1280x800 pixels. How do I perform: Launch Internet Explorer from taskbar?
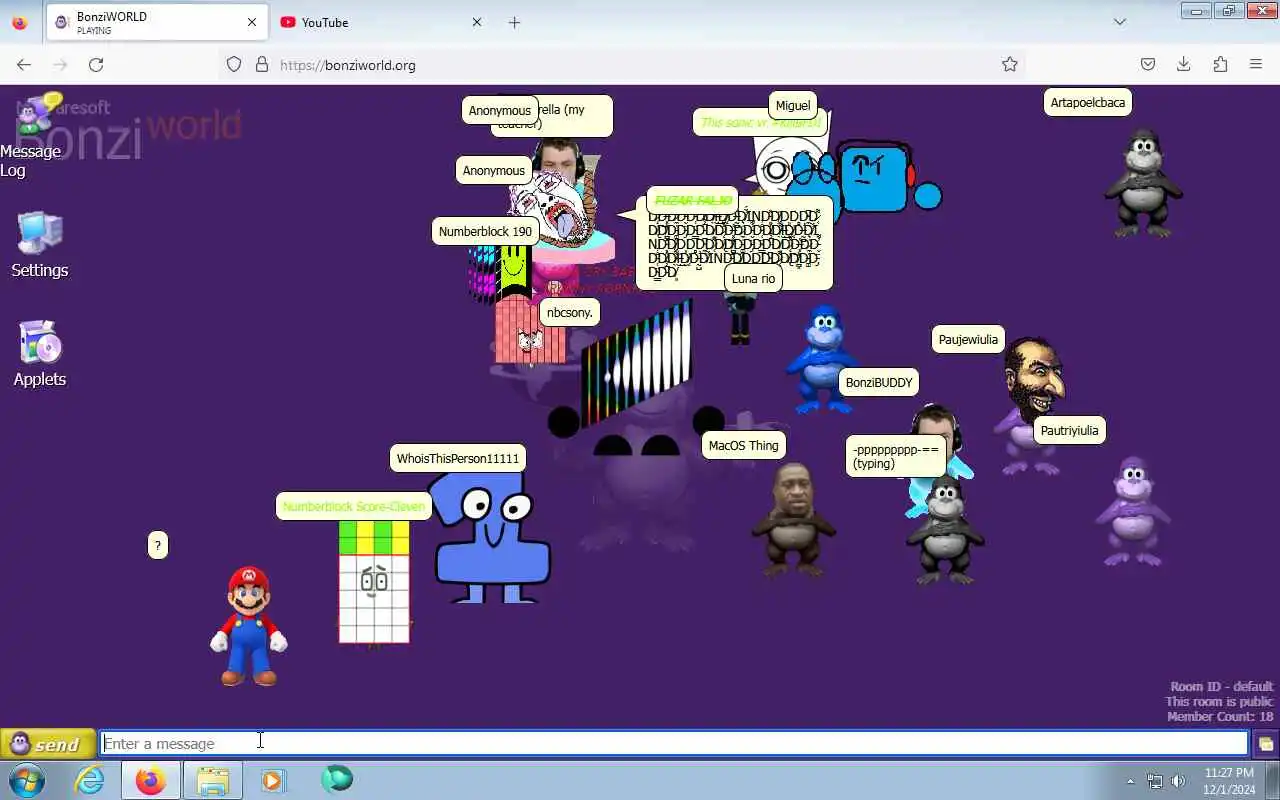tap(90, 780)
